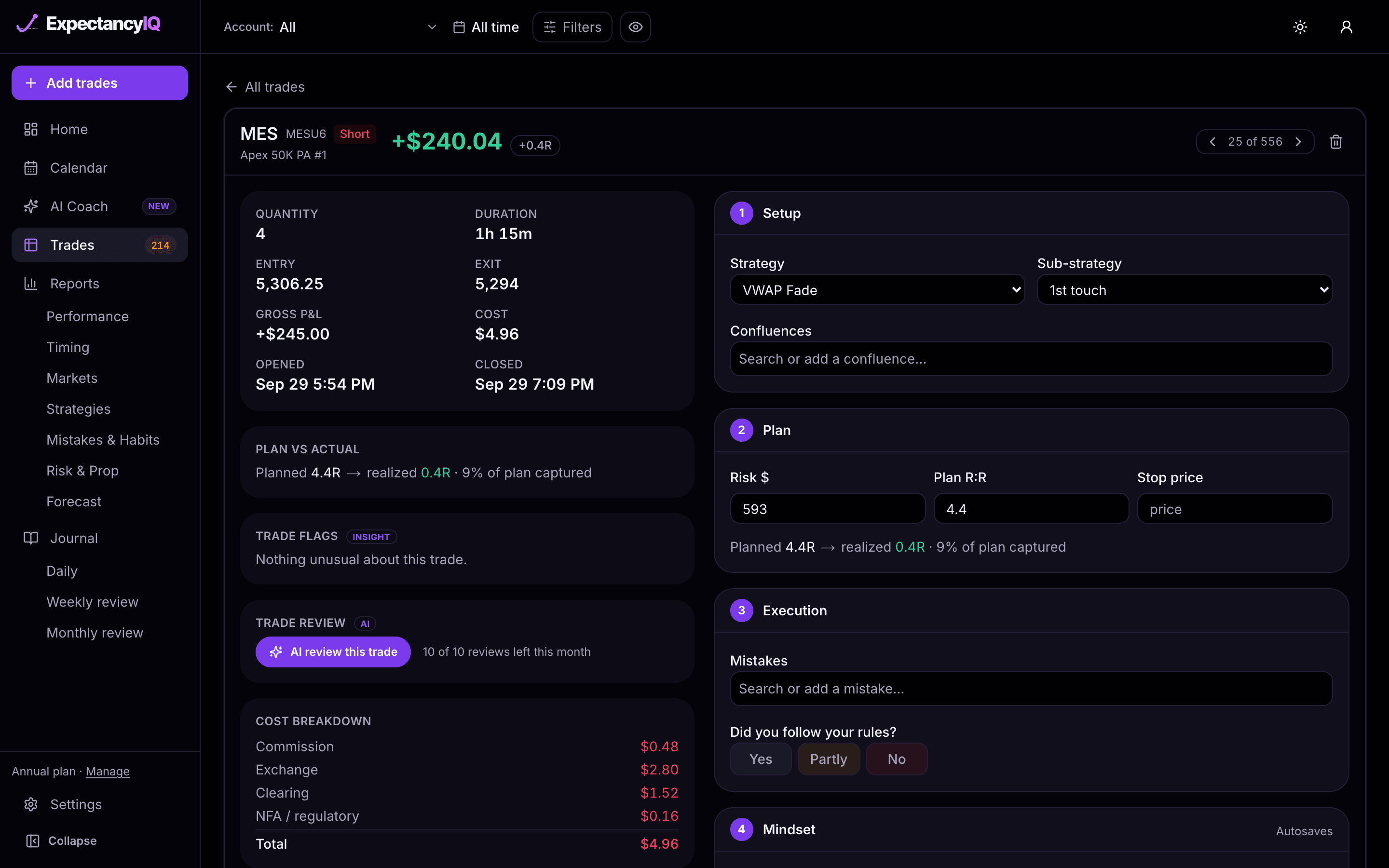Screen dimensions: 1389x868
Task: Open Mistakes & Habits report
Action: point(103,440)
